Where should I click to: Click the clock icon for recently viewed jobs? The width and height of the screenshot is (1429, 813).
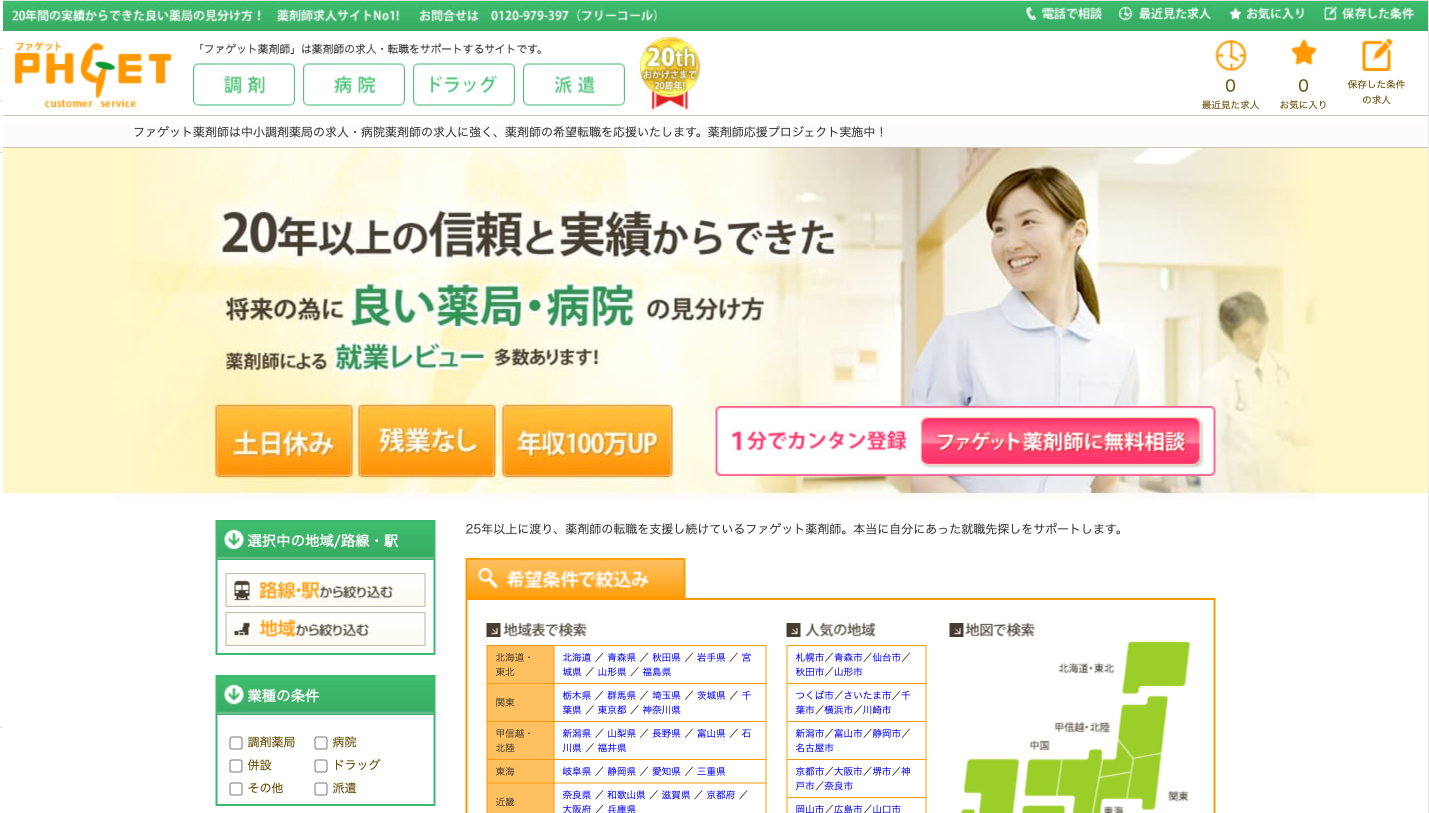click(1230, 55)
